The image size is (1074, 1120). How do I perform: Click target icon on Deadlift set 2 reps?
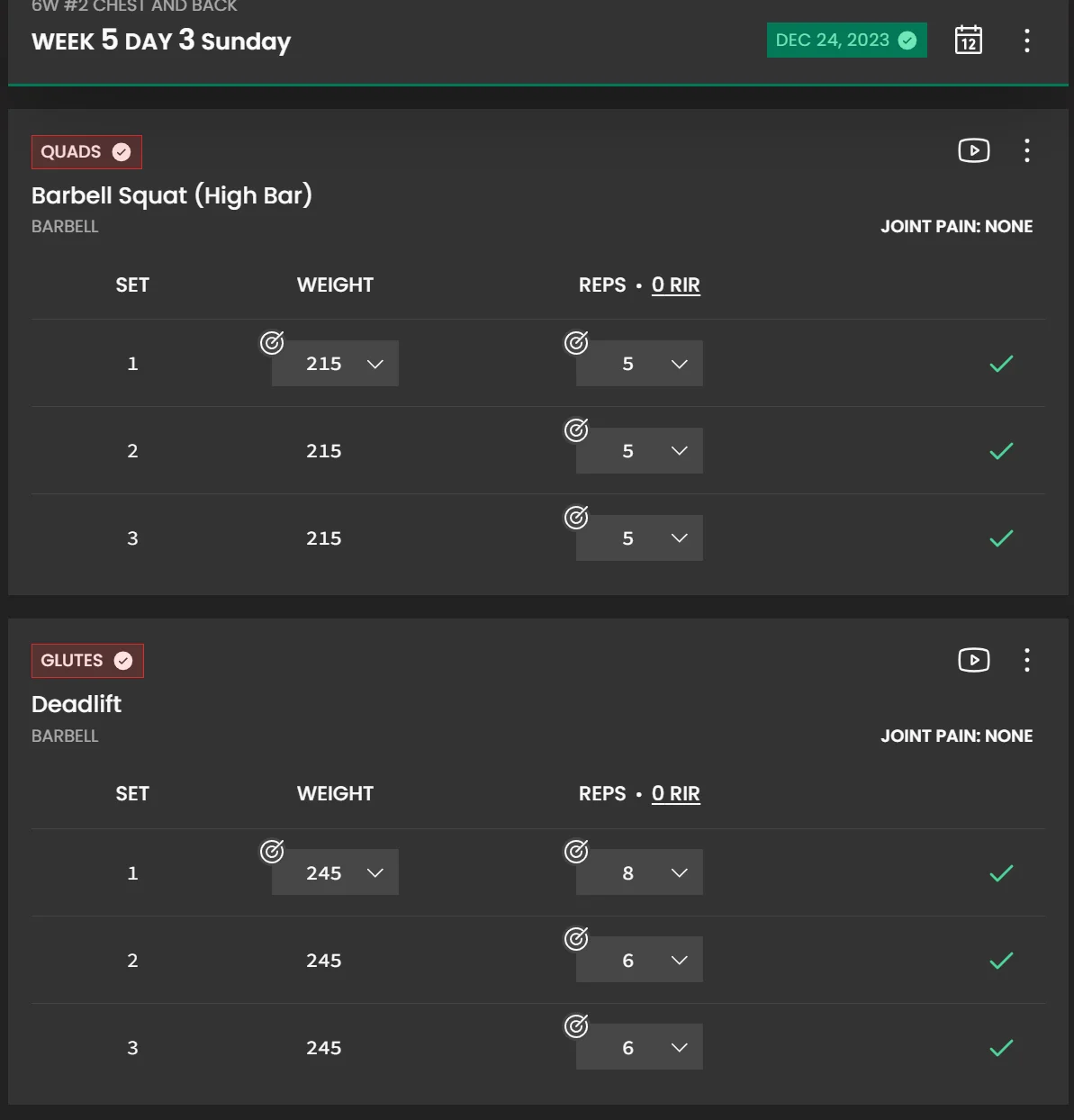(x=576, y=939)
